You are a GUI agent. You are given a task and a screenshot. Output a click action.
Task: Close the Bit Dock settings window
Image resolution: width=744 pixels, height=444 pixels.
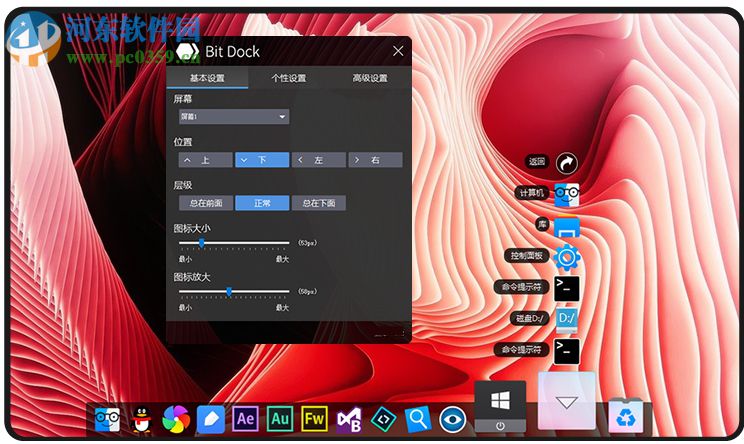click(x=398, y=51)
